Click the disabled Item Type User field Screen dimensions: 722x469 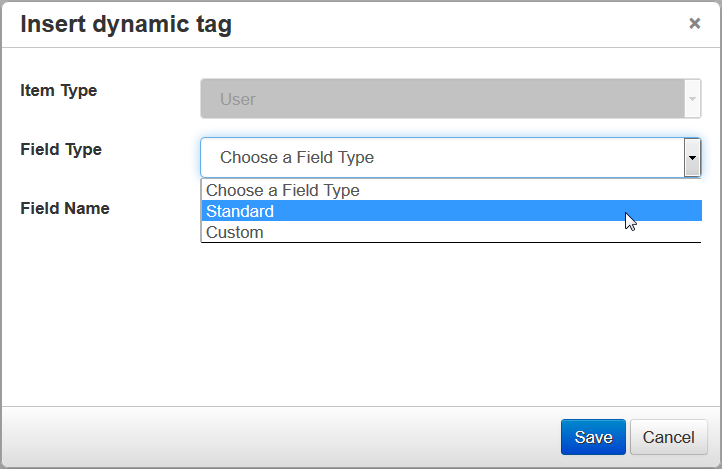pyautogui.click(x=441, y=99)
